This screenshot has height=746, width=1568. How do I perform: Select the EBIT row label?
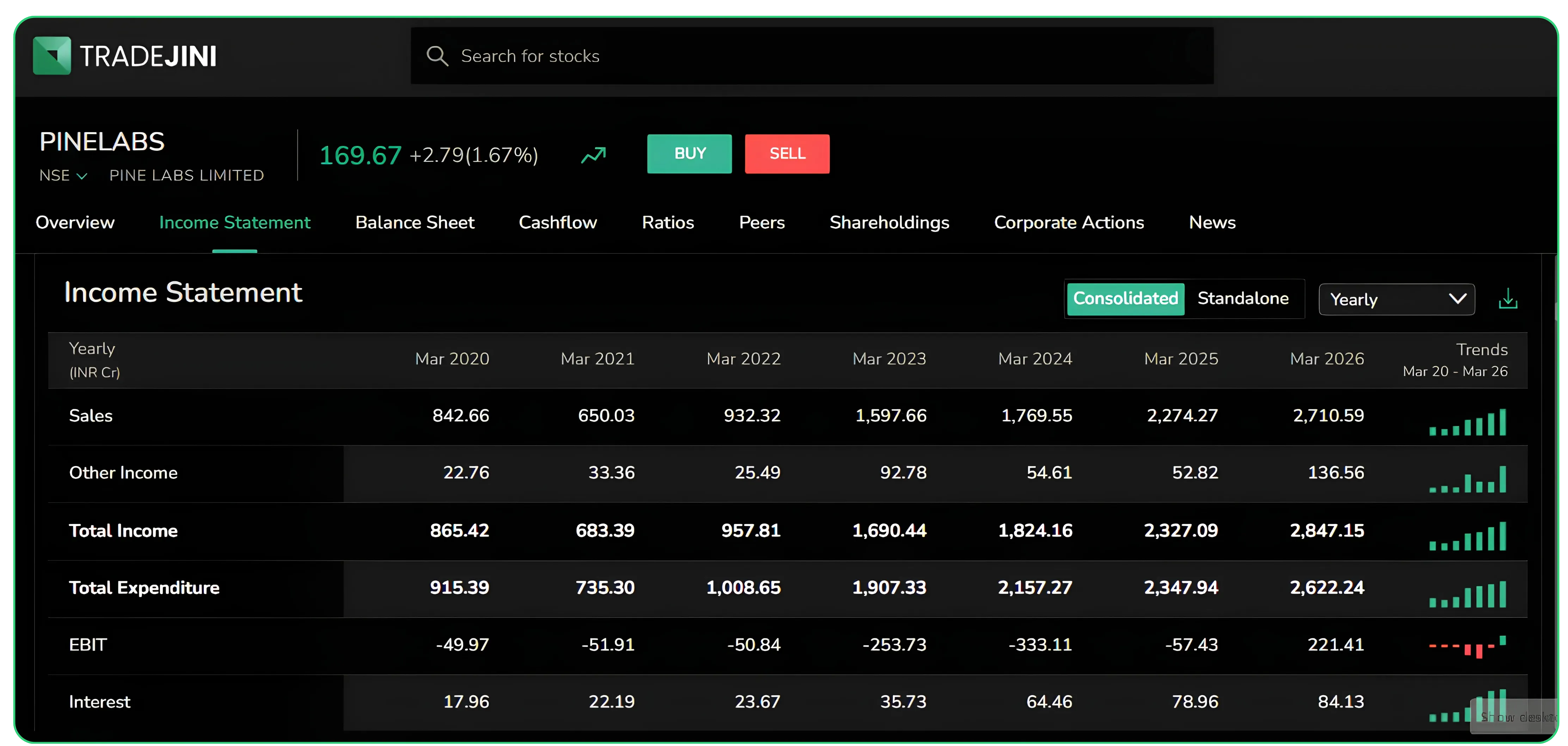pos(88,644)
